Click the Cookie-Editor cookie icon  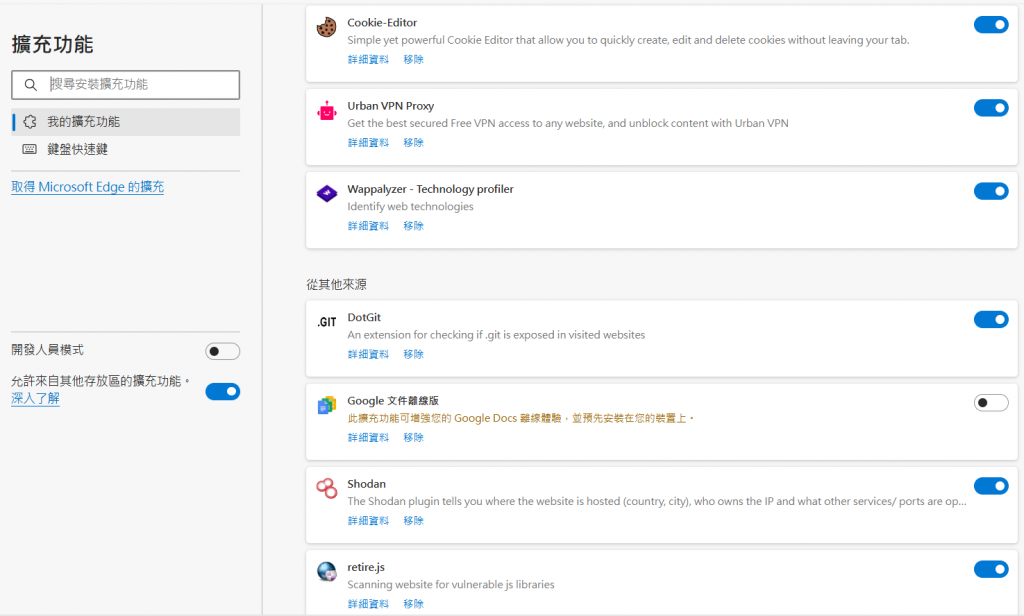[327, 27]
